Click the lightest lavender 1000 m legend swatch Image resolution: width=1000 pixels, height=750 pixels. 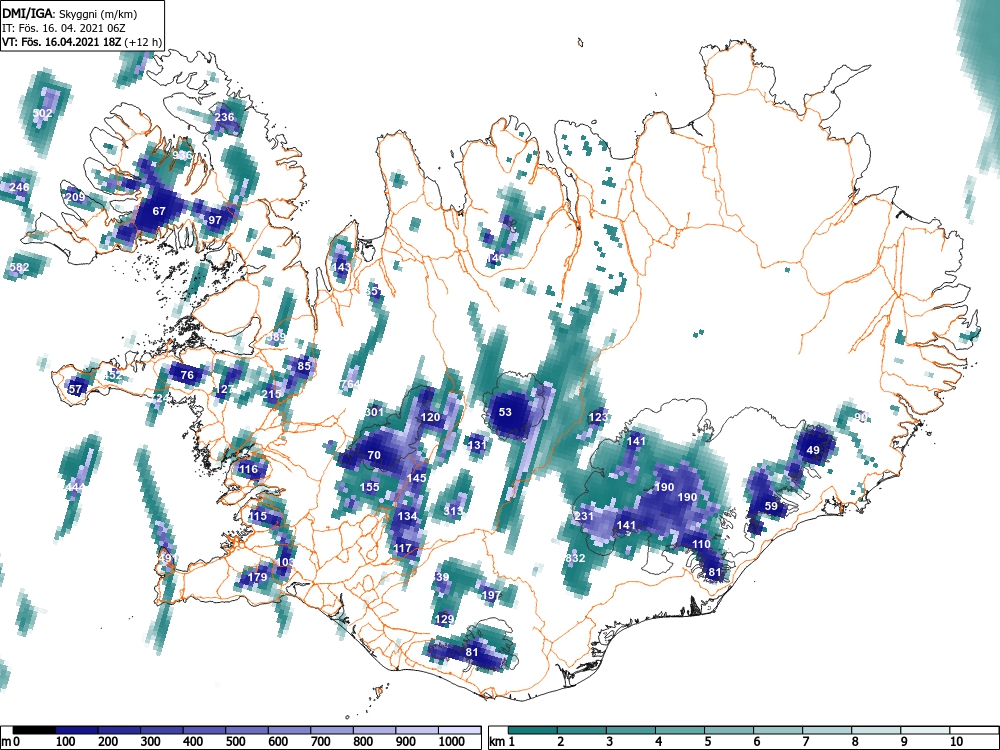tap(460, 731)
